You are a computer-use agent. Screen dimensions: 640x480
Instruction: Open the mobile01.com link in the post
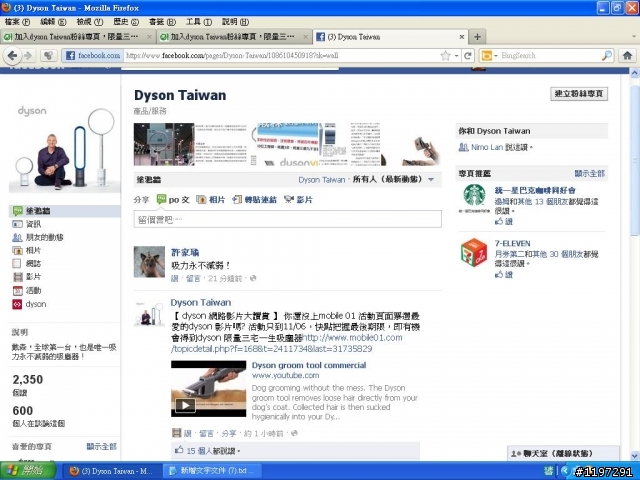pyautogui.click(x=287, y=343)
